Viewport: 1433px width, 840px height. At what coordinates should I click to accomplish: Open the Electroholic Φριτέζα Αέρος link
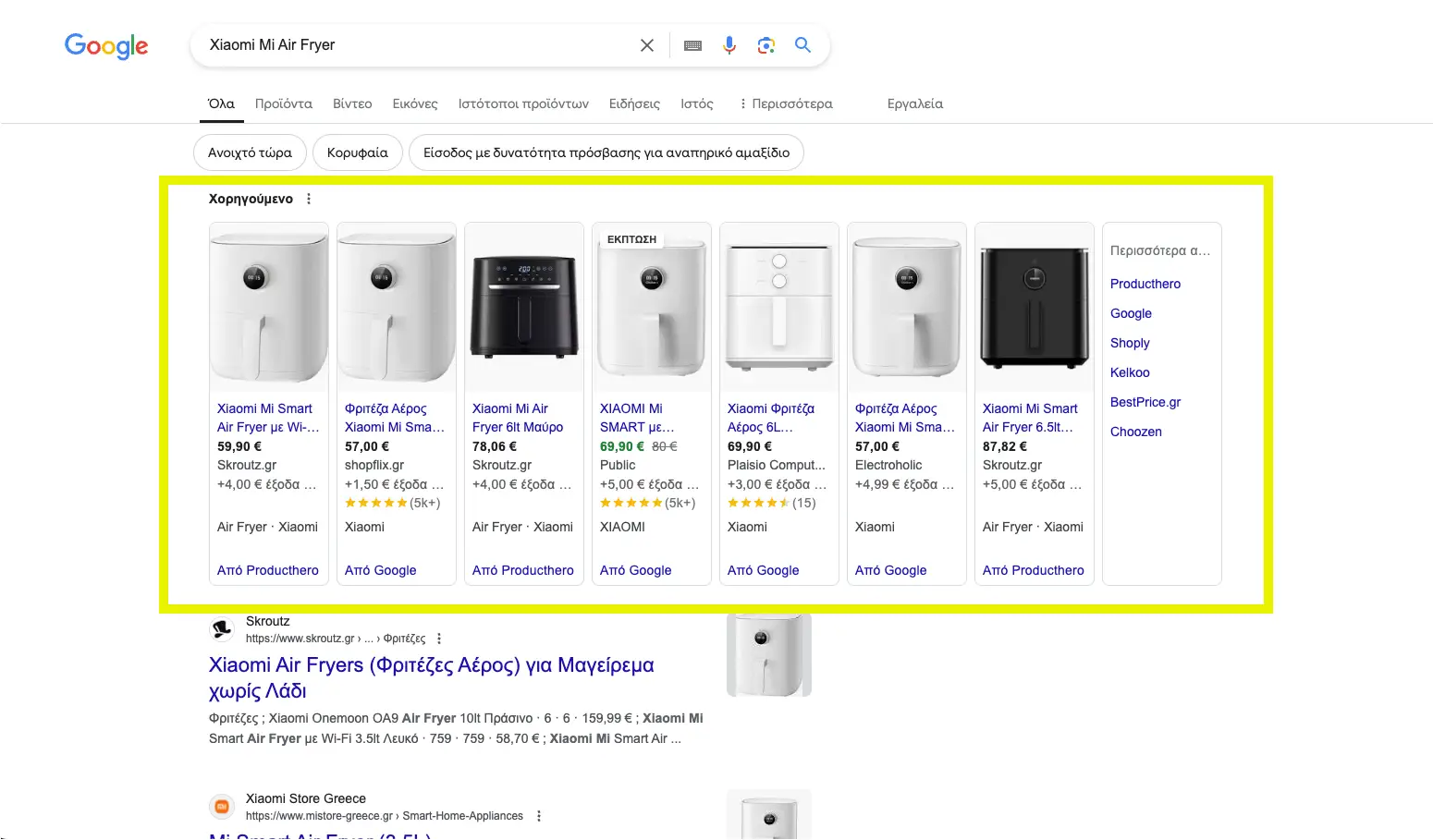click(x=905, y=418)
